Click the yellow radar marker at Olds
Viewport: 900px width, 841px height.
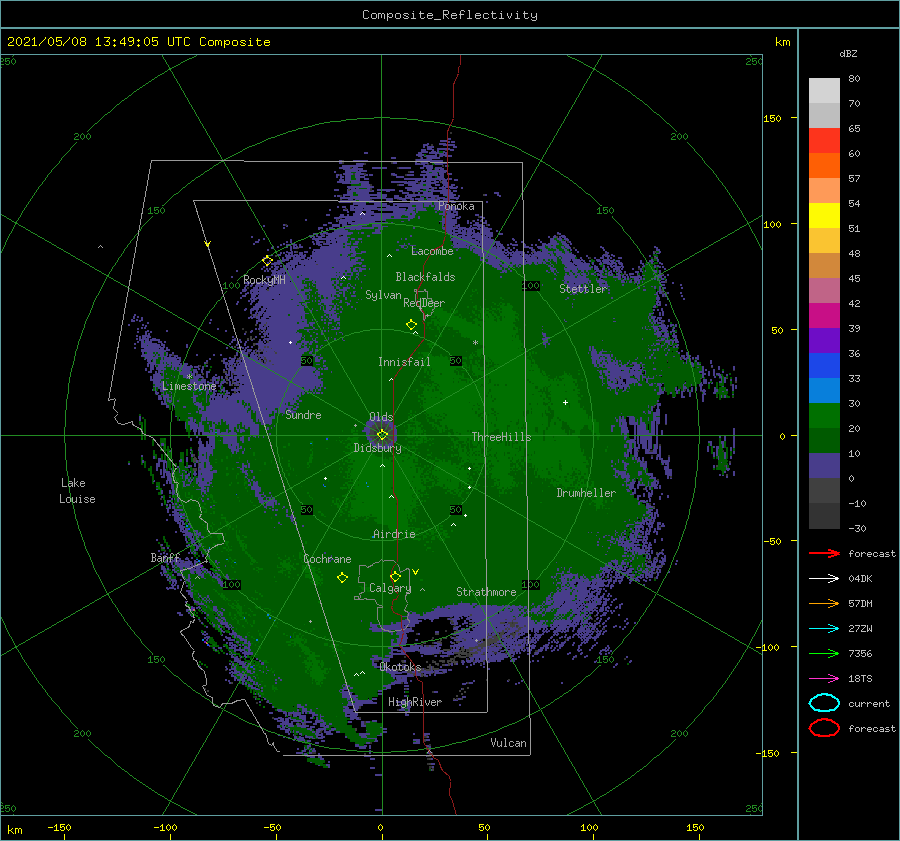coord(382,435)
